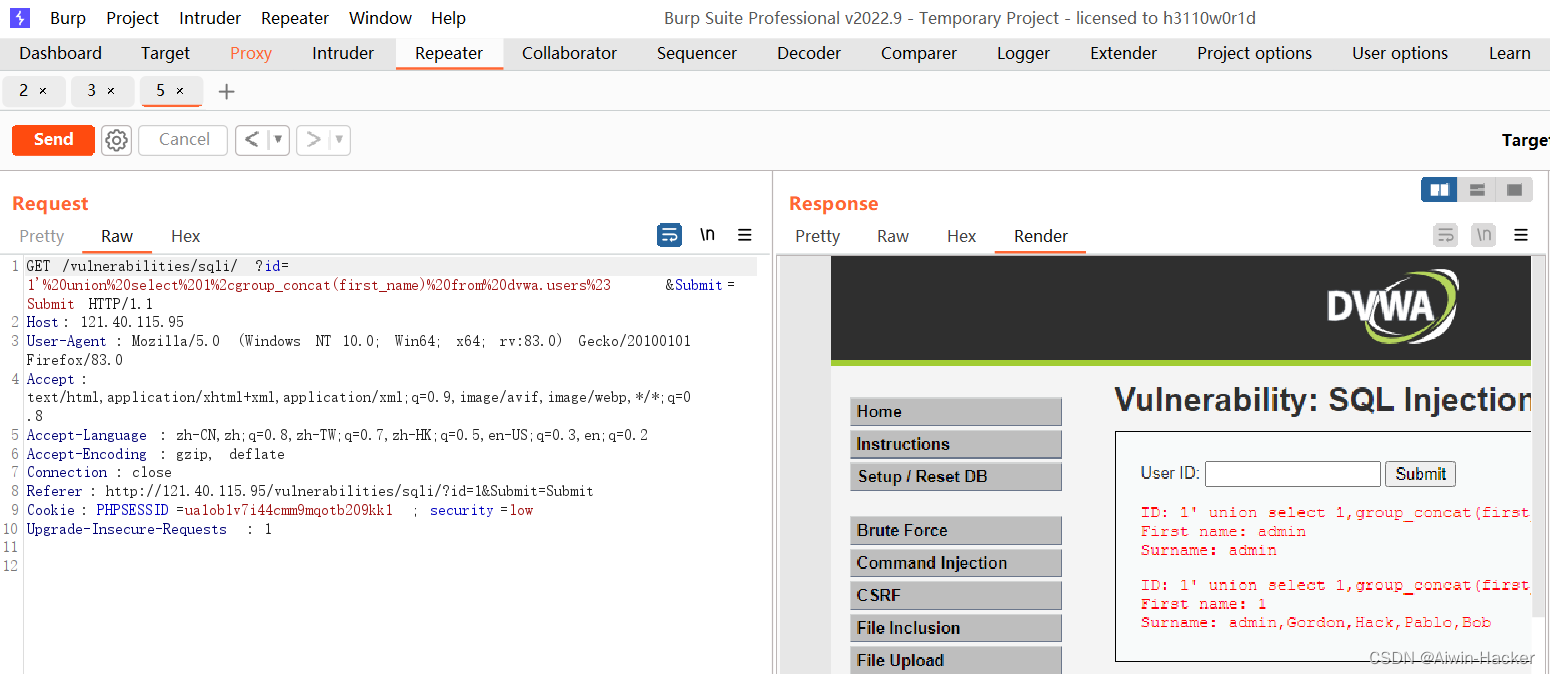
Task: Expand the forward history dropdown arrow
Action: coord(339,140)
